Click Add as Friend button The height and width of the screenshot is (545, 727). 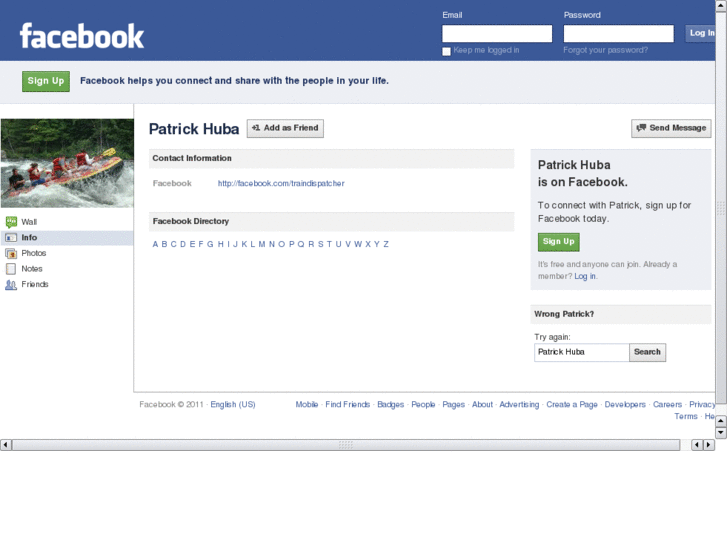tap(285, 128)
